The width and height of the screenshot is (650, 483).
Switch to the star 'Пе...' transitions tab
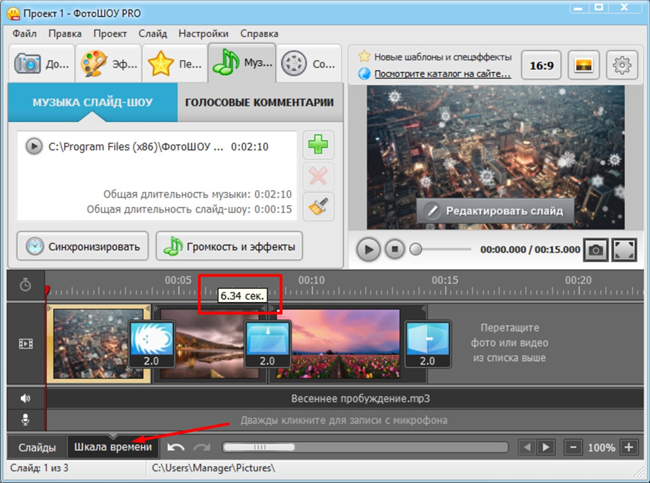pyautogui.click(x=175, y=63)
